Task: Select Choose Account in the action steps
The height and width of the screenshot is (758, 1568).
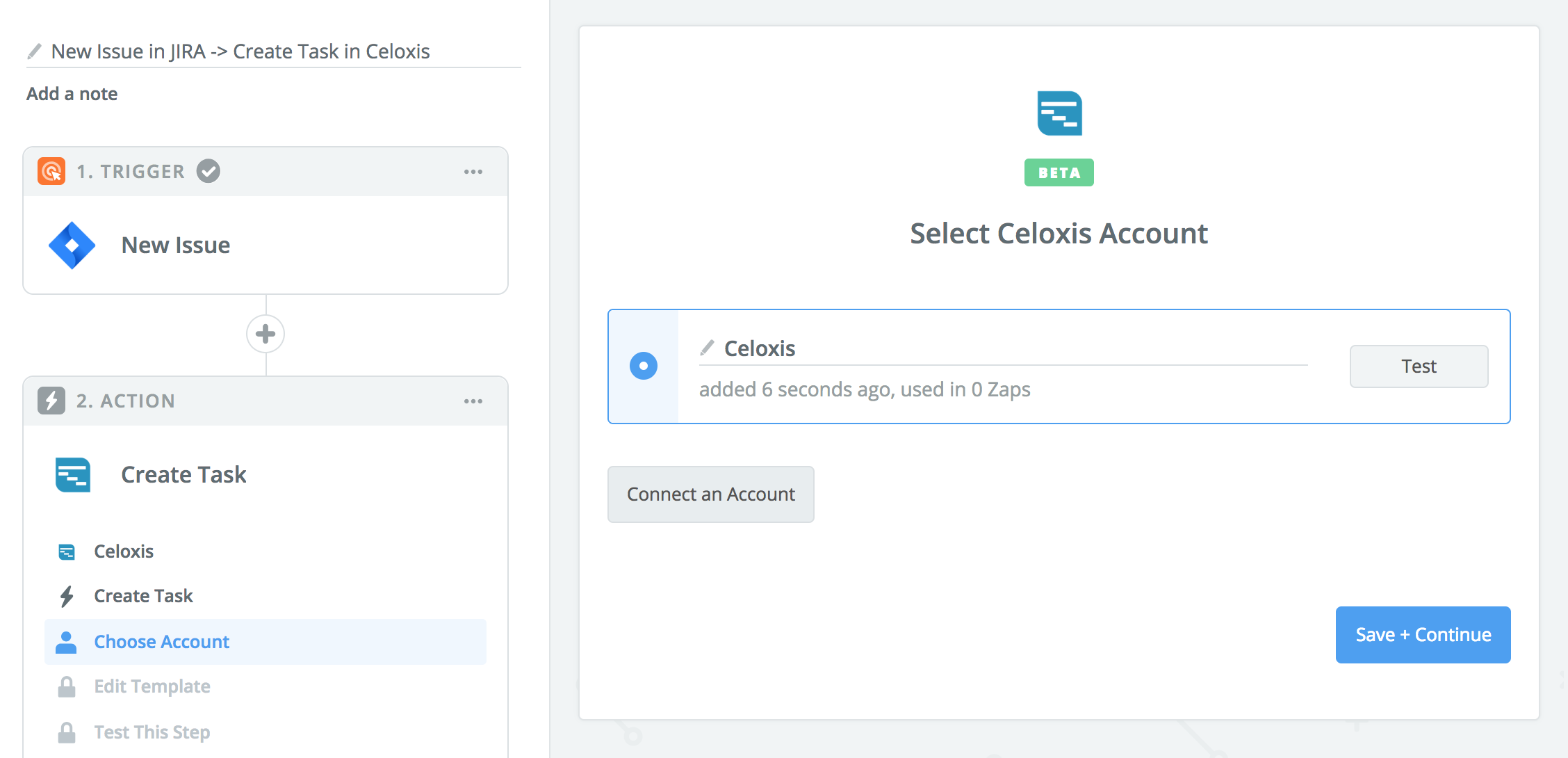Action: (161, 641)
